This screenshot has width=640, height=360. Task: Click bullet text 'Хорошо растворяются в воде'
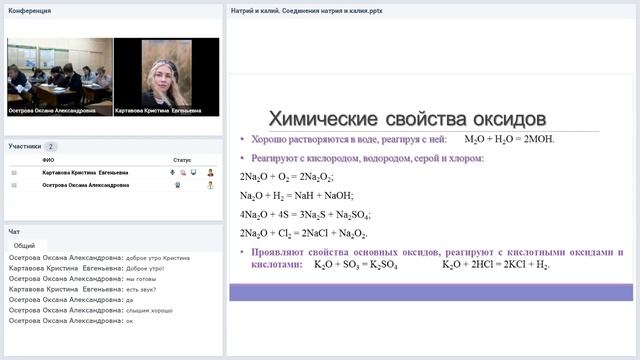pyautogui.click(x=349, y=140)
